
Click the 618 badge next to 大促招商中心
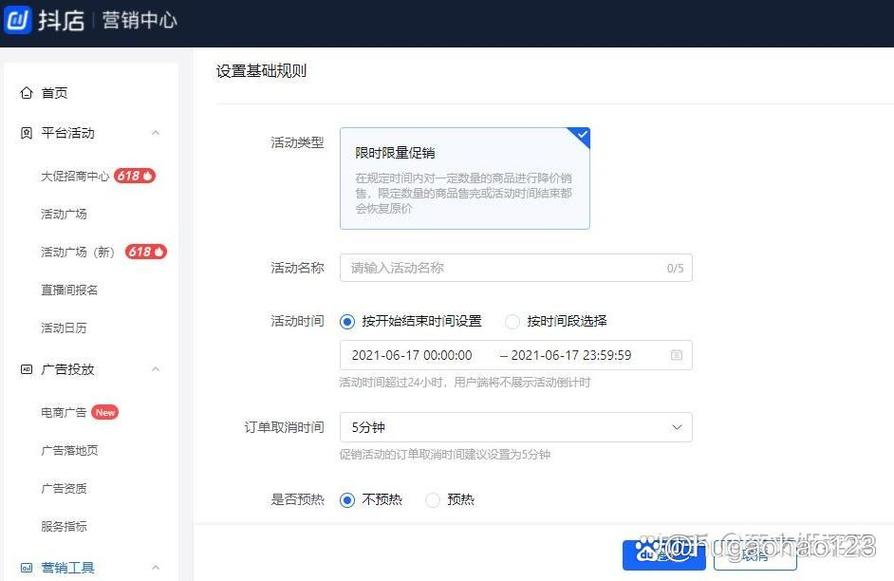(135, 176)
